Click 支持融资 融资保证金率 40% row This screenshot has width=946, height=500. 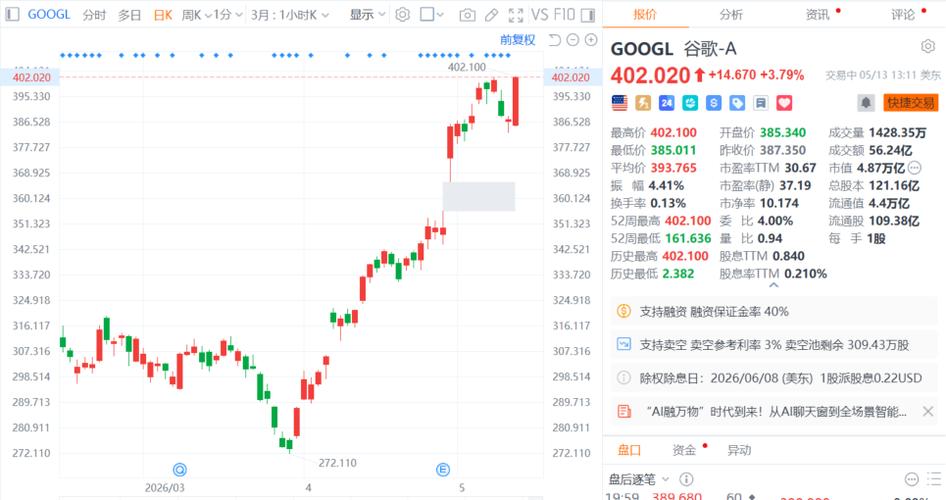[774, 311]
